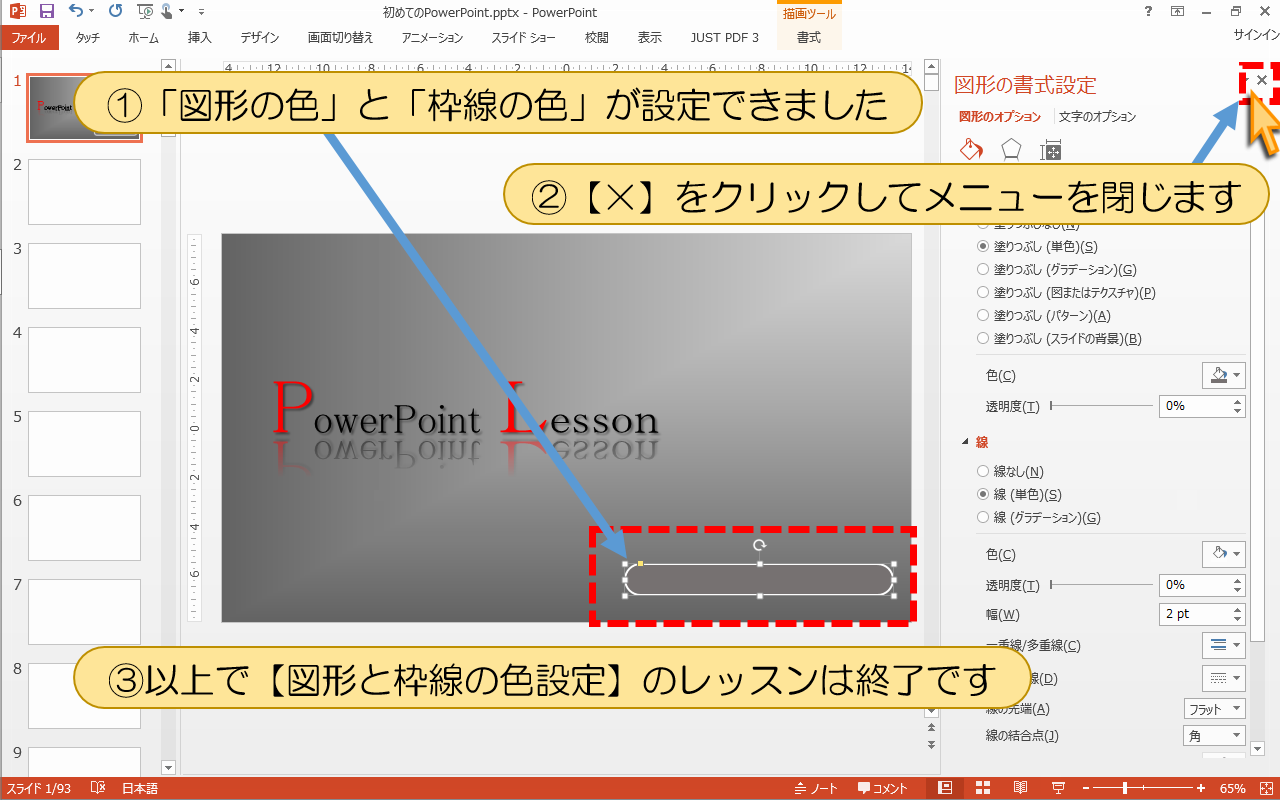Collapse the 線 section triangle

966,442
